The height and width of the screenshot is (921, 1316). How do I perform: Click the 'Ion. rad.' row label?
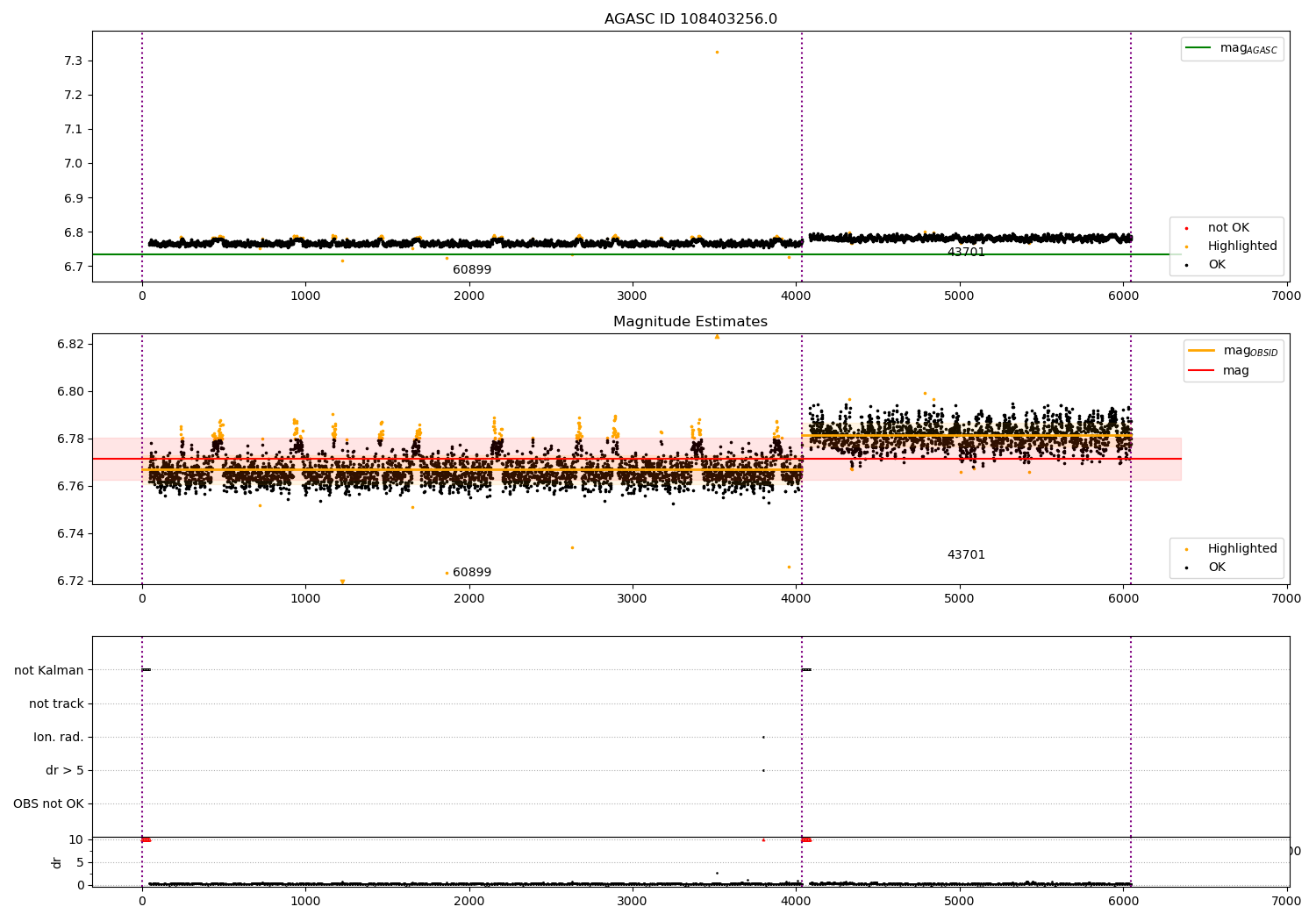(x=59, y=737)
